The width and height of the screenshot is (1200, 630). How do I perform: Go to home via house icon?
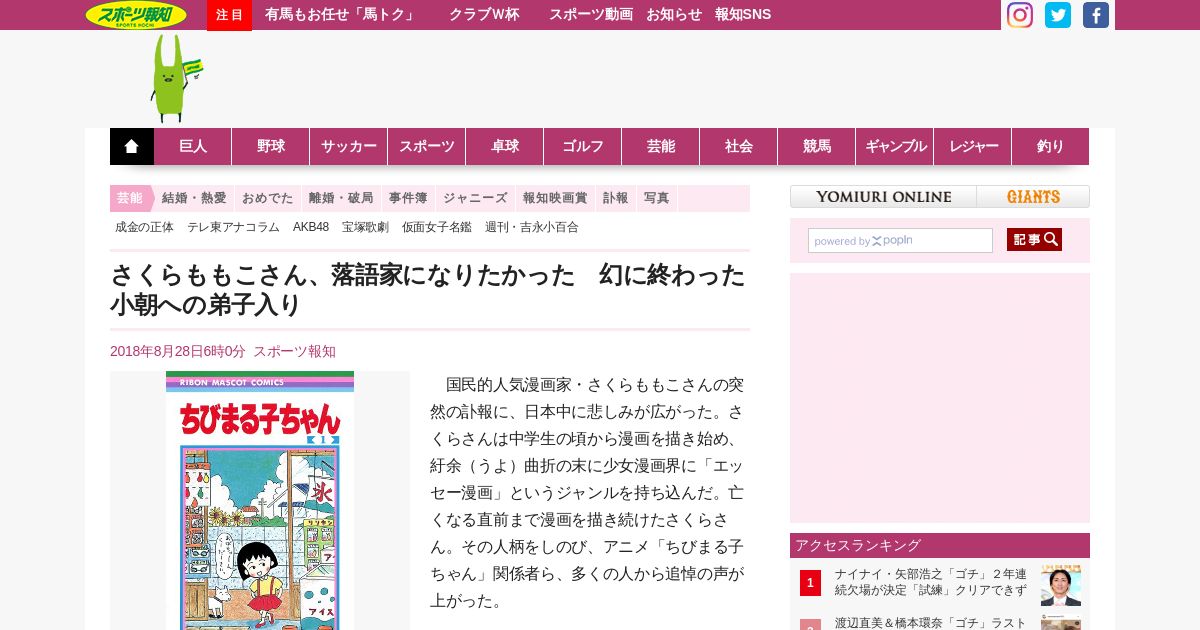pyautogui.click(x=132, y=147)
